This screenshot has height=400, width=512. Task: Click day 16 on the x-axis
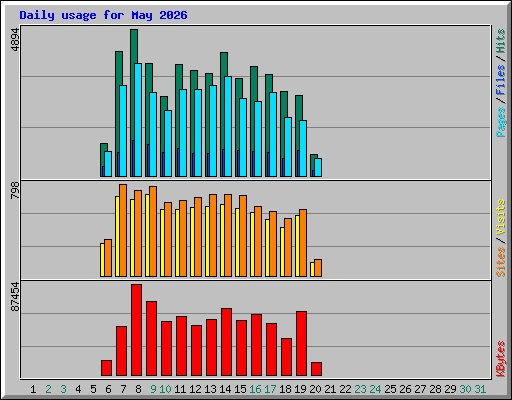tap(255, 389)
